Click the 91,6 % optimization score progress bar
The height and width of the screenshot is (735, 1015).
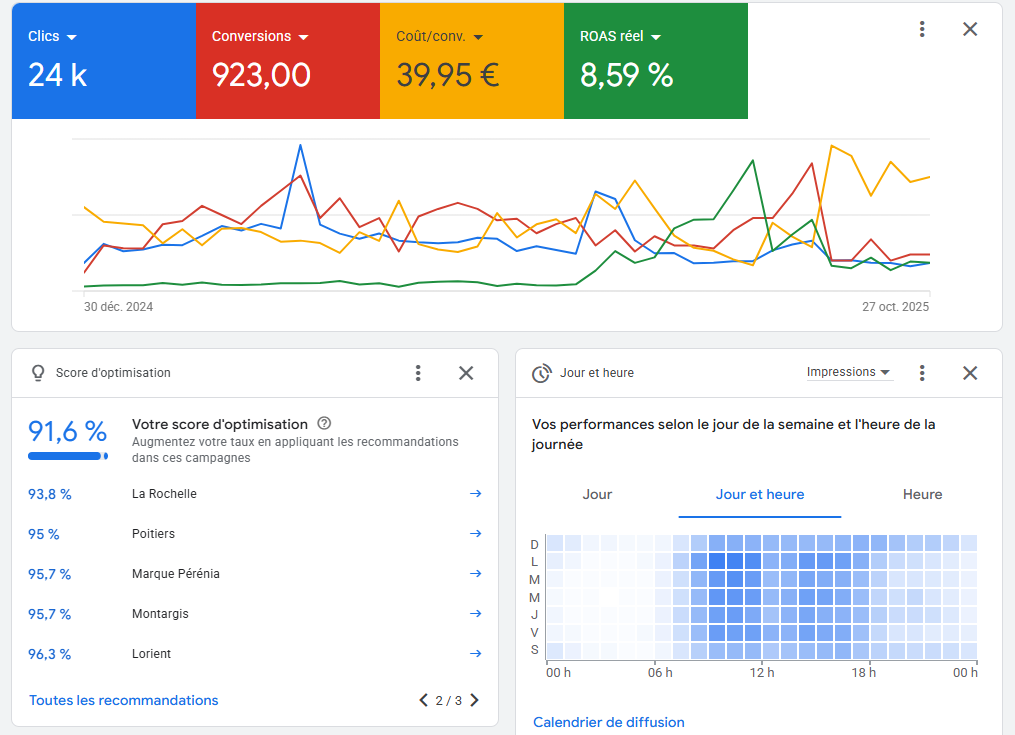click(68, 457)
